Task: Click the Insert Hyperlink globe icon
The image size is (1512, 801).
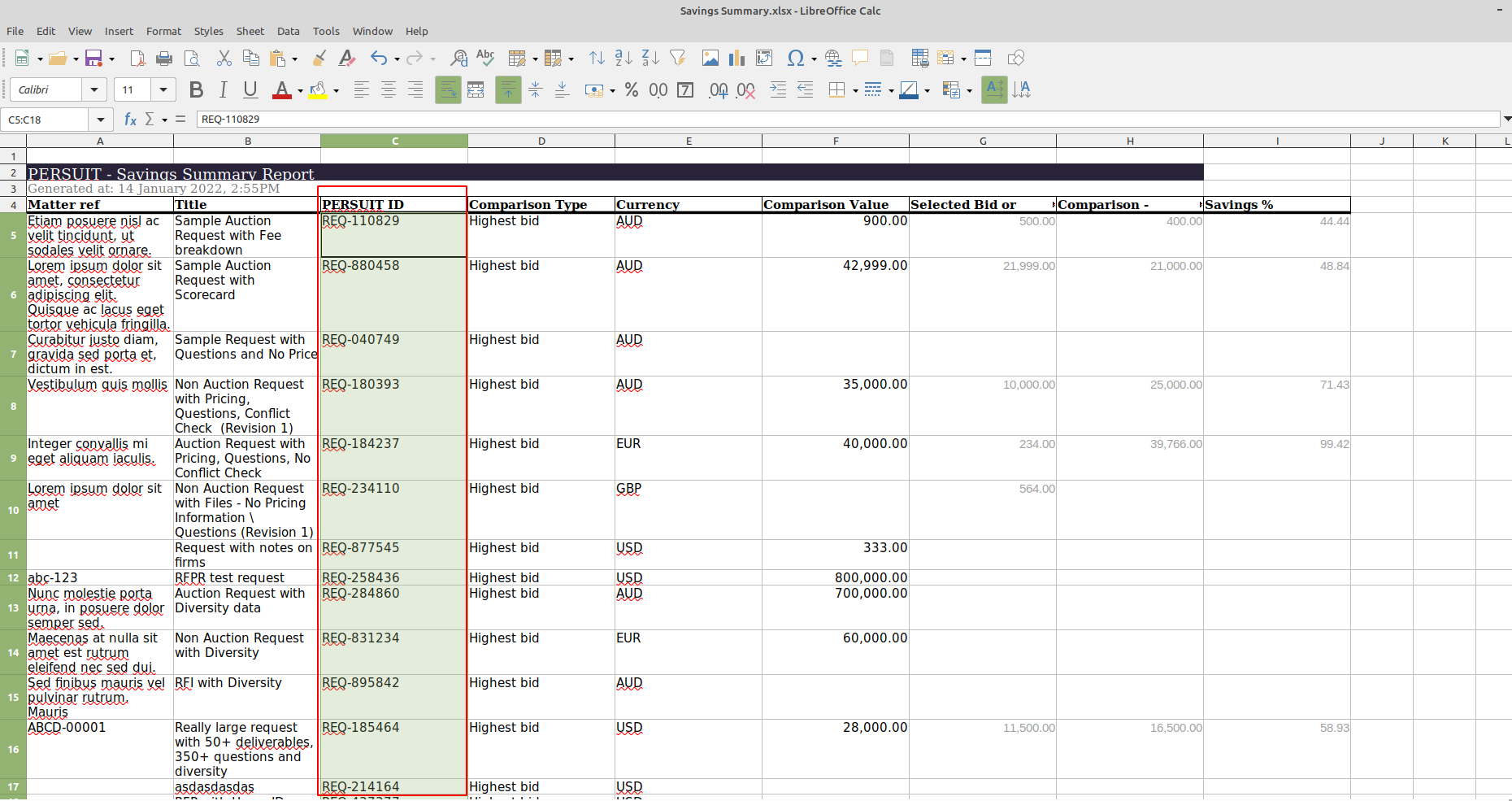Action: point(833,59)
